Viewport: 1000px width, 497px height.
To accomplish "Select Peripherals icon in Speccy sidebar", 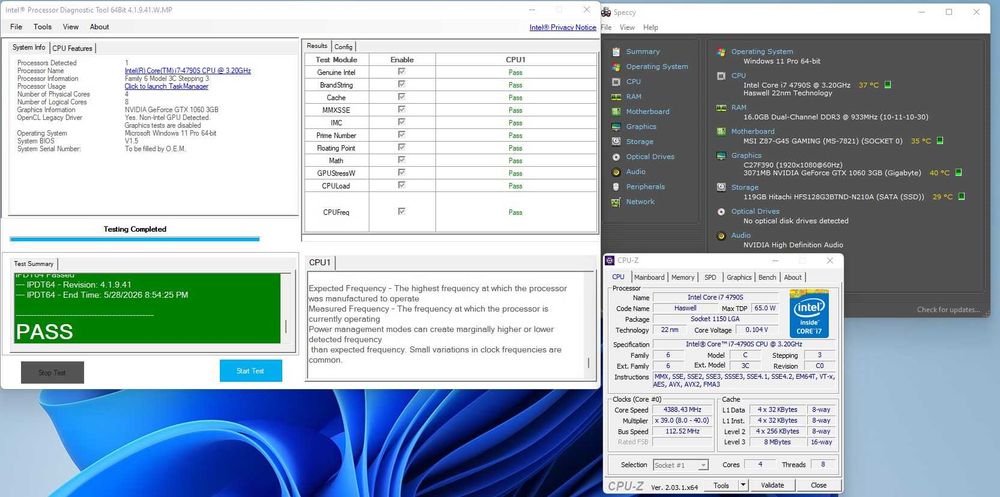I will 615,187.
